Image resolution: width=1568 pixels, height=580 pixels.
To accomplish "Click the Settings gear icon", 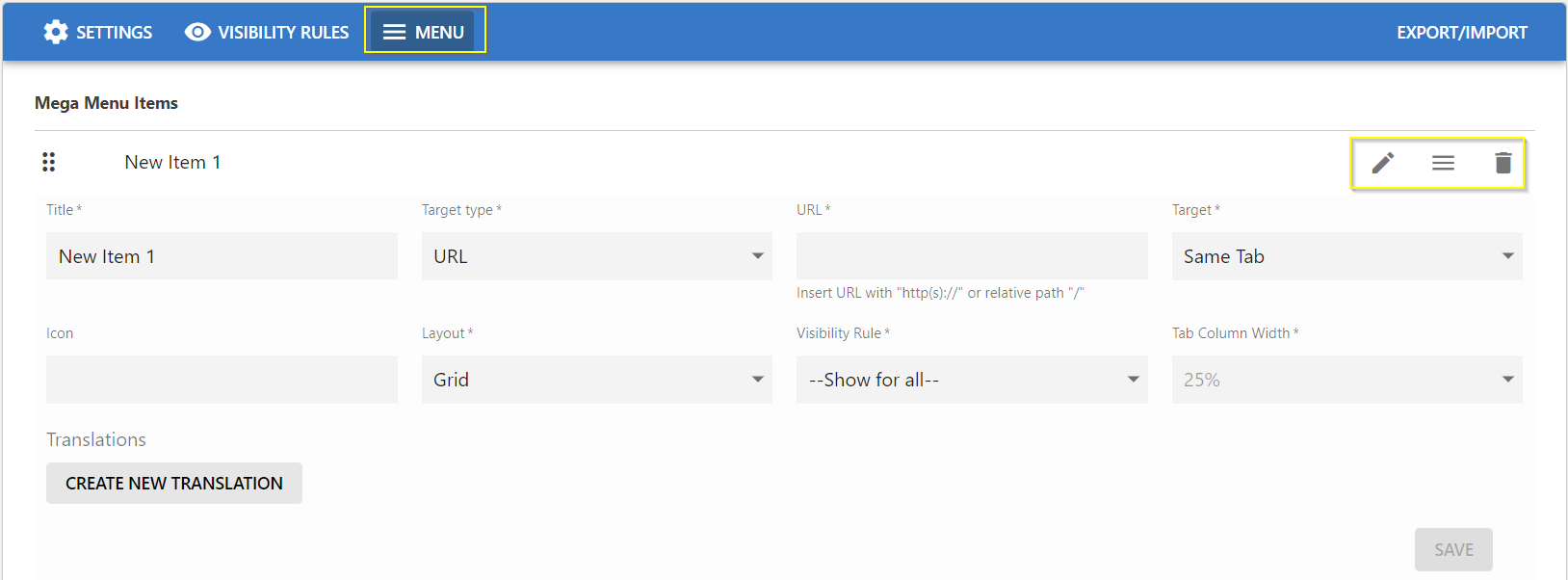I will click(56, 32).
